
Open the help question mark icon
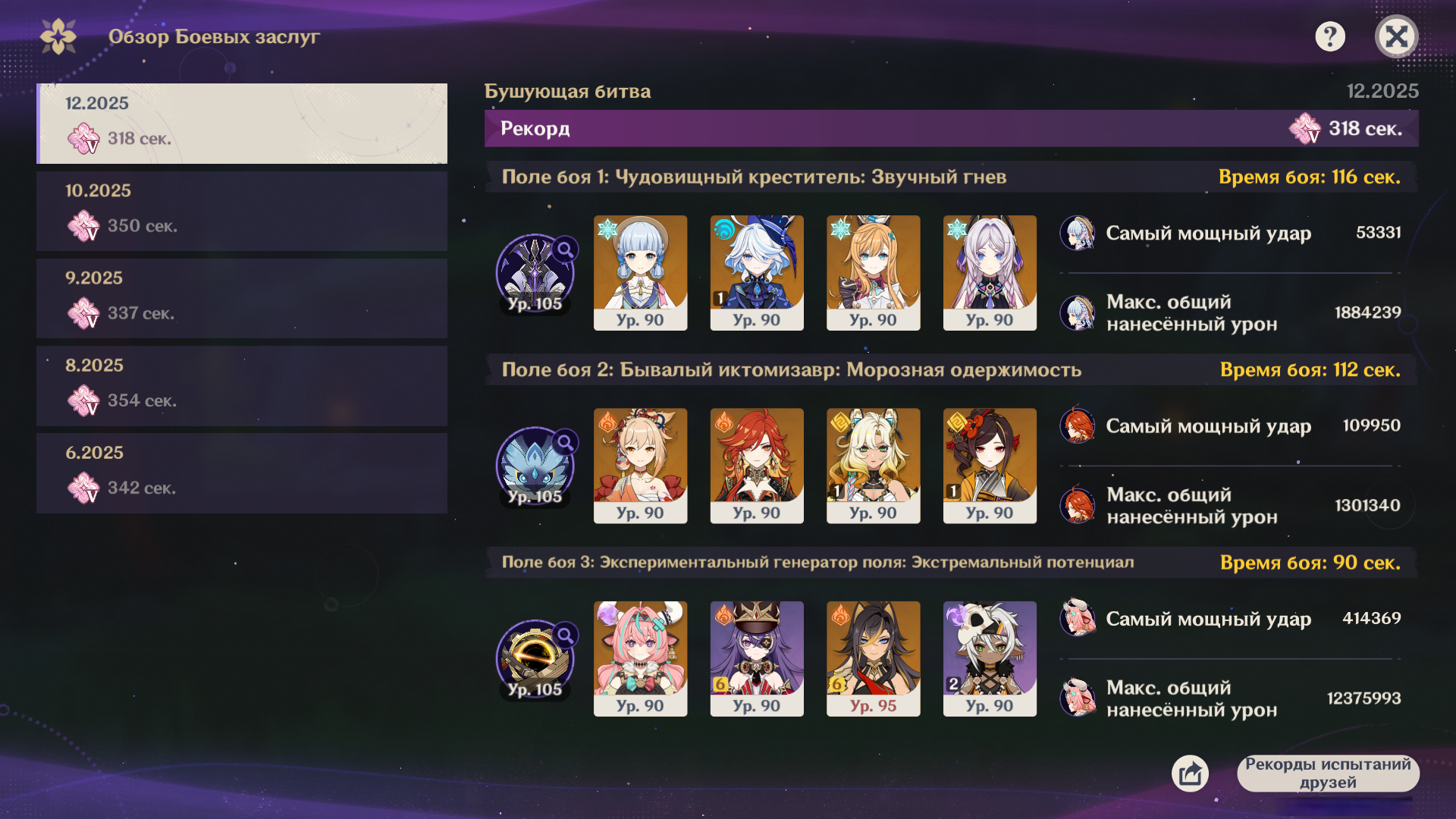(x=1330, y=36)
